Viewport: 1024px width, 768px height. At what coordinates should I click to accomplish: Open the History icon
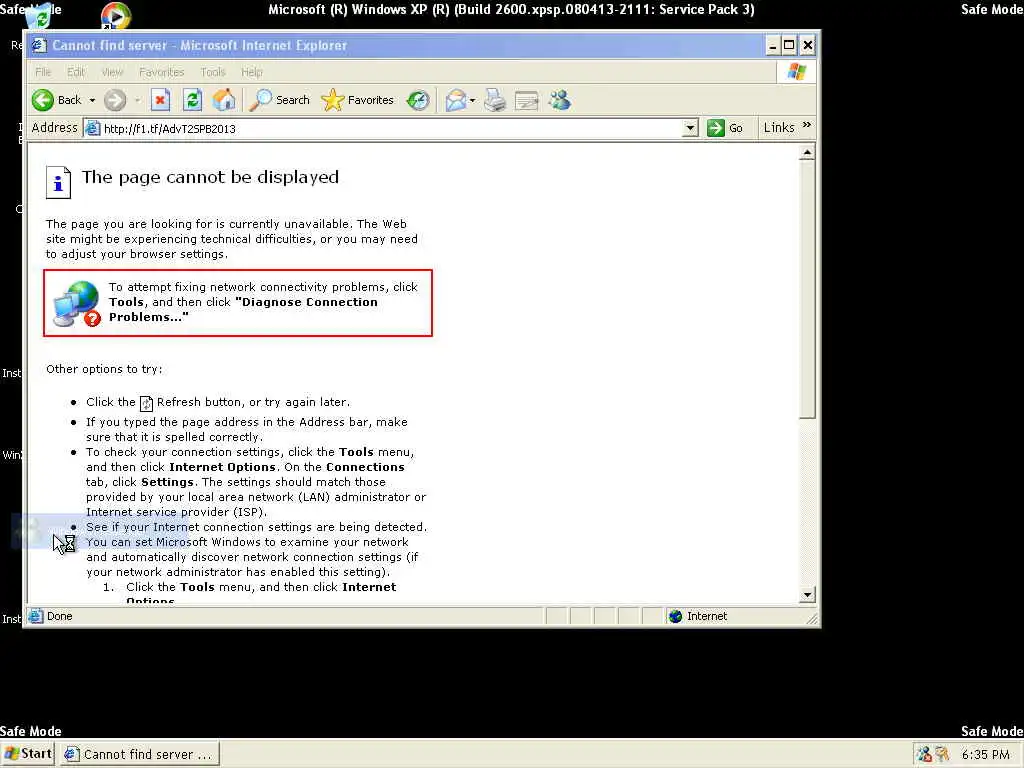(x=418, y=100)
